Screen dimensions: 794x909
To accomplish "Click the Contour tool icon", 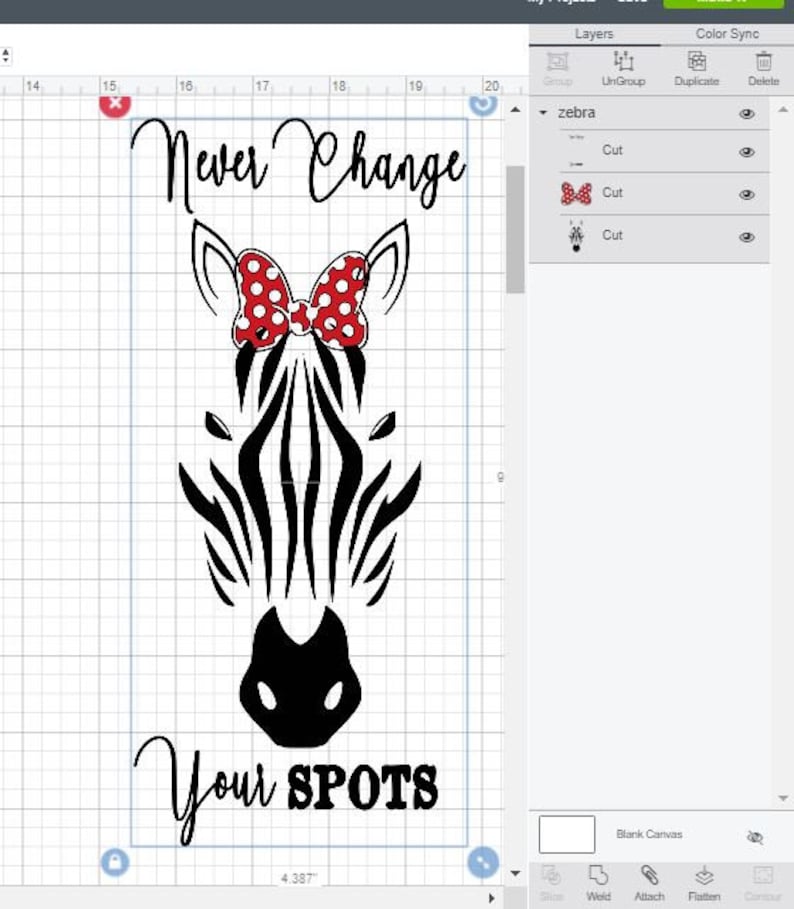I will coord(763,875).
